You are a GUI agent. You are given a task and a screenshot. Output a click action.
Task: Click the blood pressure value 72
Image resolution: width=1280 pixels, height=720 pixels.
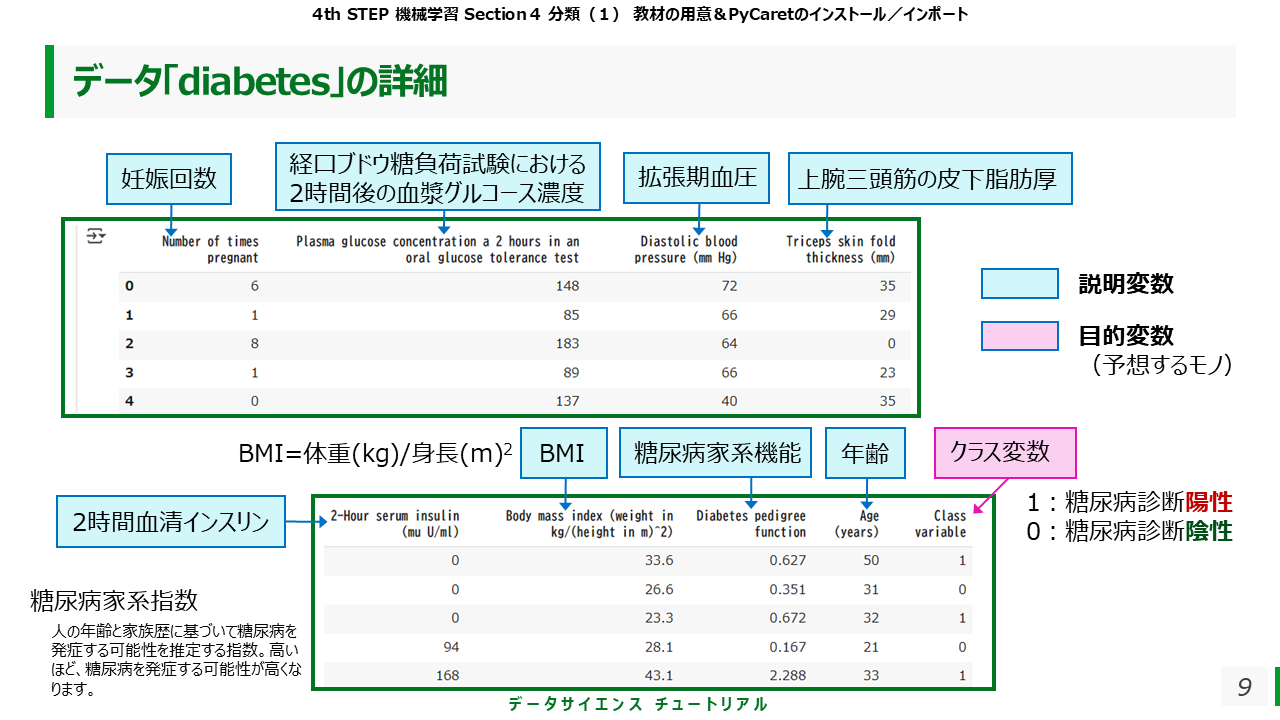(x=729, y=286)
